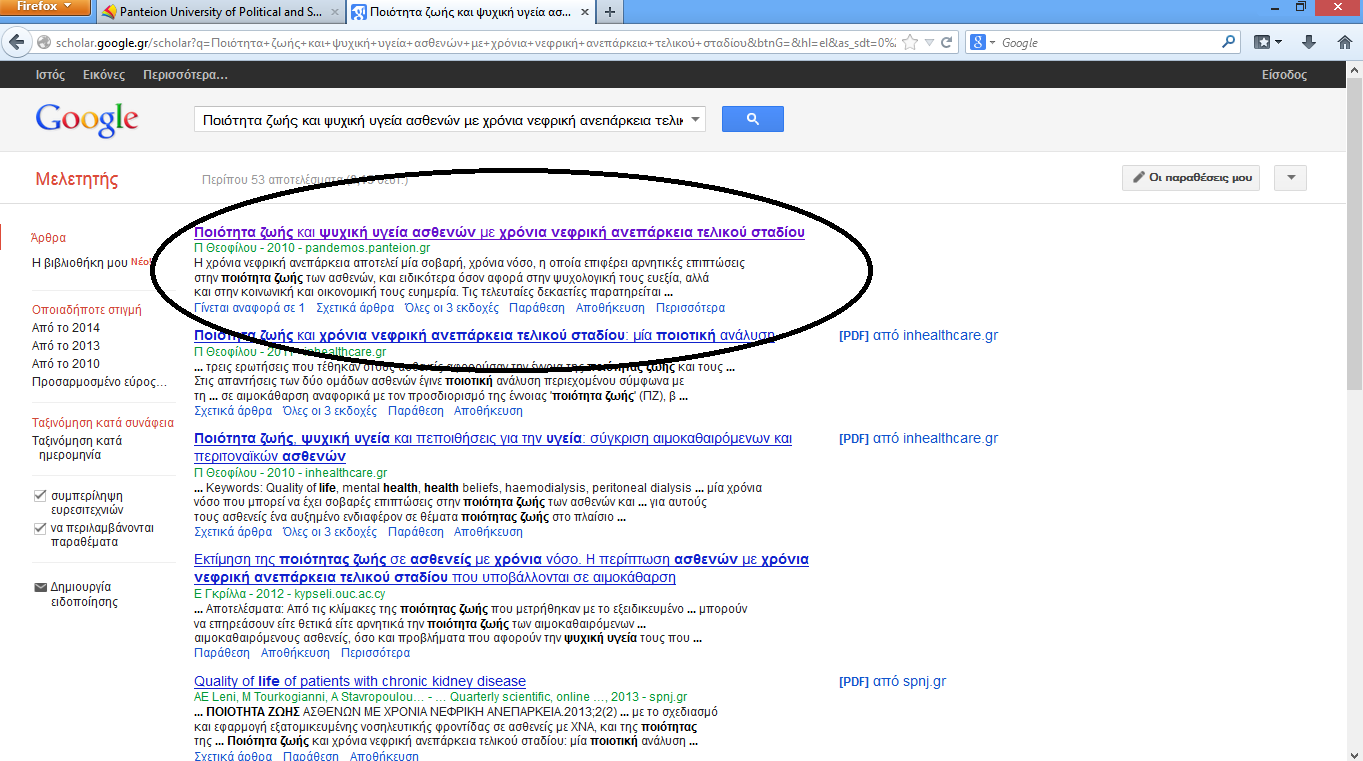Open Οι παραθέσεις μου
The image size is (1363, 761).
[1191, 178]
